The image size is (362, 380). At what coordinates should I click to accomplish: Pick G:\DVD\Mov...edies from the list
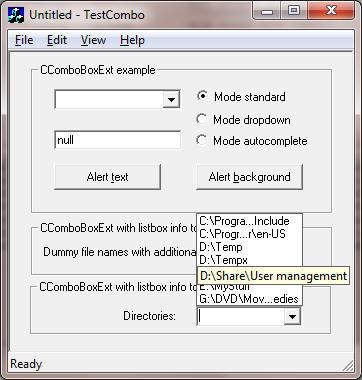250,299
